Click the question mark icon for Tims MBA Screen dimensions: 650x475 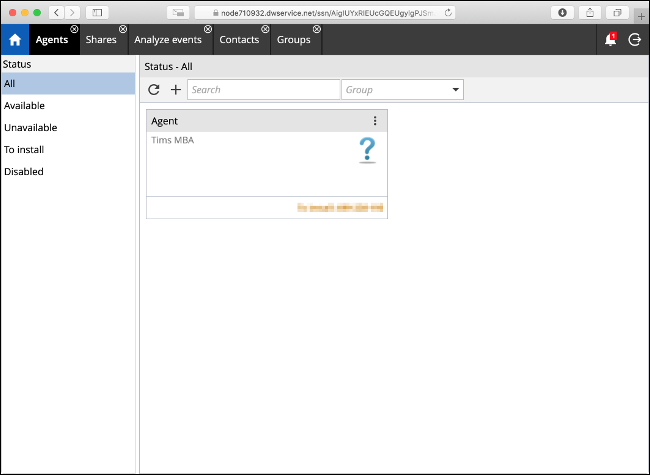coord(367,151)
